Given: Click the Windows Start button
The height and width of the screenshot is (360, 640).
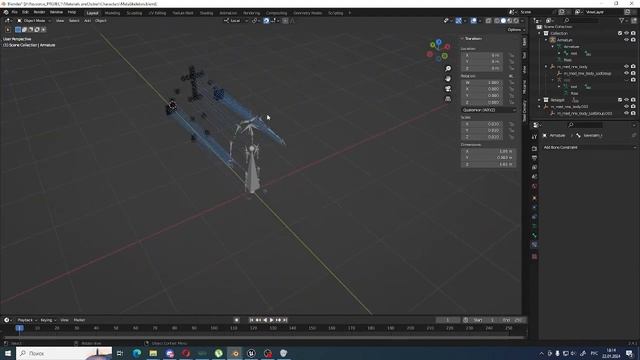Looking at the screenshot, I should (7, 353).
